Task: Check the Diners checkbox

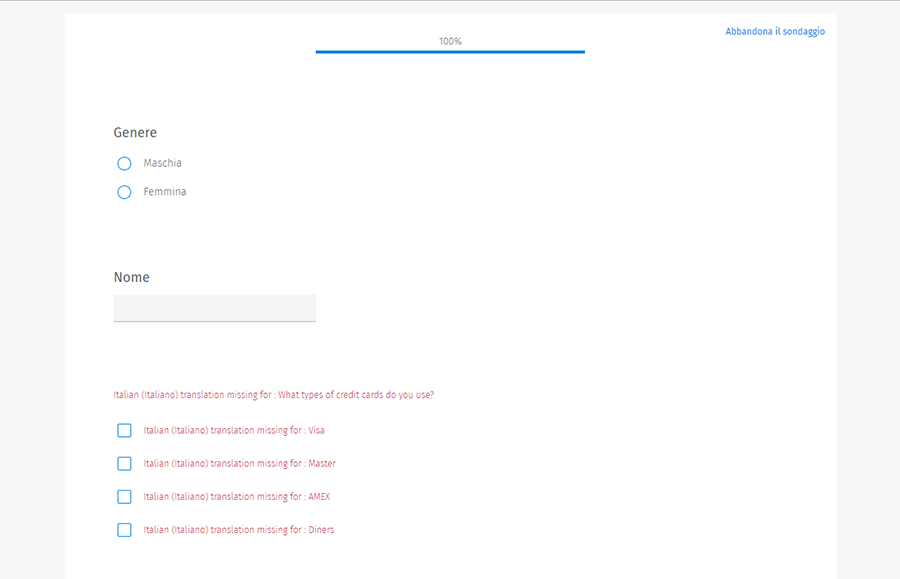Action: tap(124, 530)
